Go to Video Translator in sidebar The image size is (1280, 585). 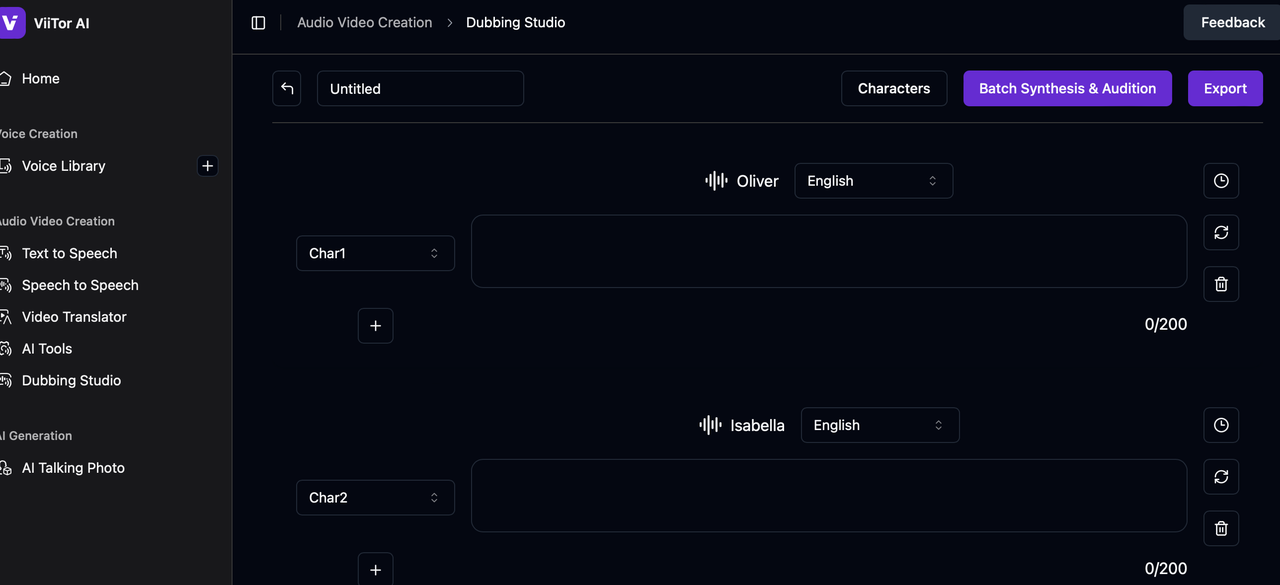pyautogui.click(x=74, y=317)
